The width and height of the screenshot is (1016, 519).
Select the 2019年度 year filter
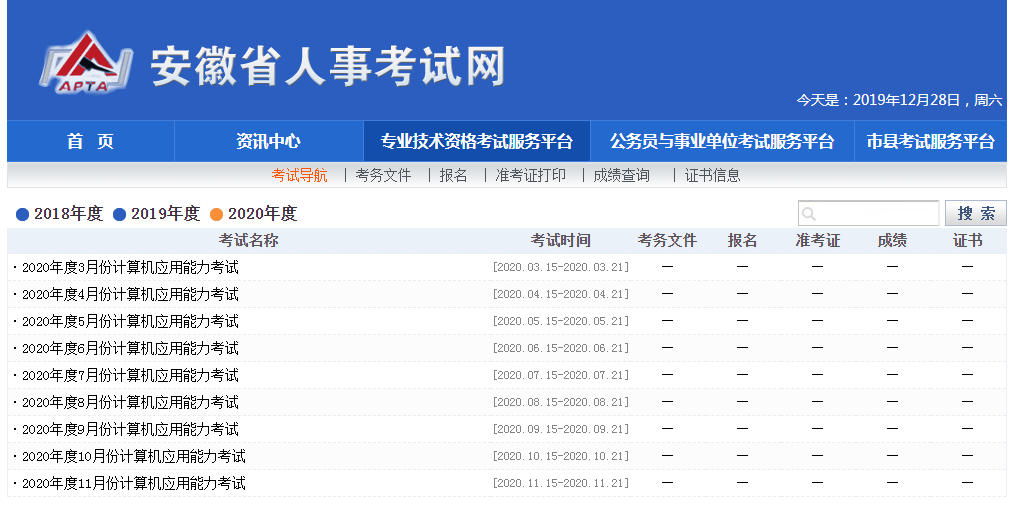(156, 214)
